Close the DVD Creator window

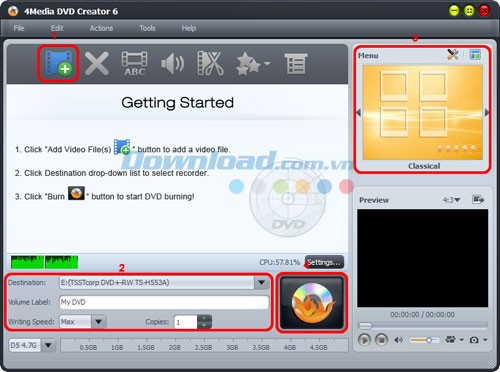(484, 11)
